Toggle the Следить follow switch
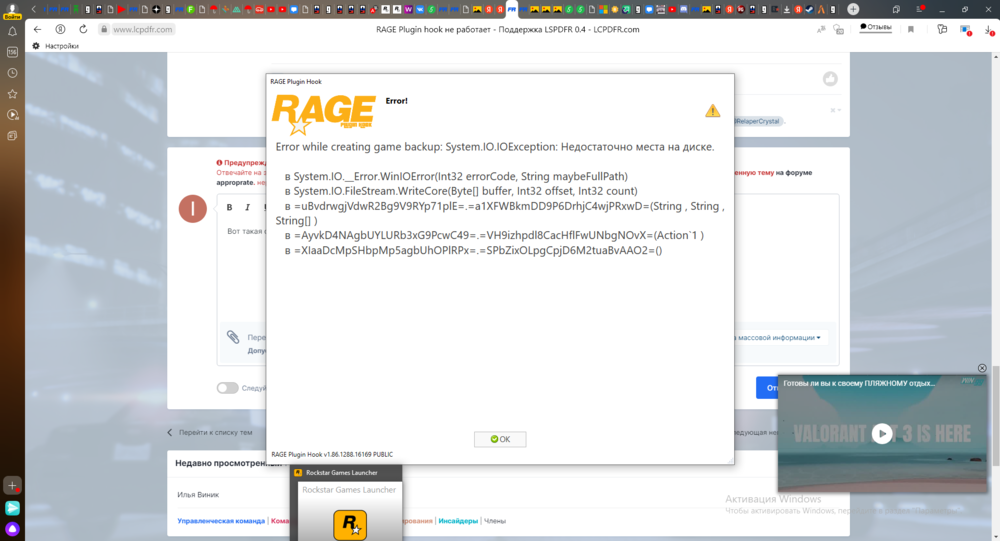 point(227,388)
